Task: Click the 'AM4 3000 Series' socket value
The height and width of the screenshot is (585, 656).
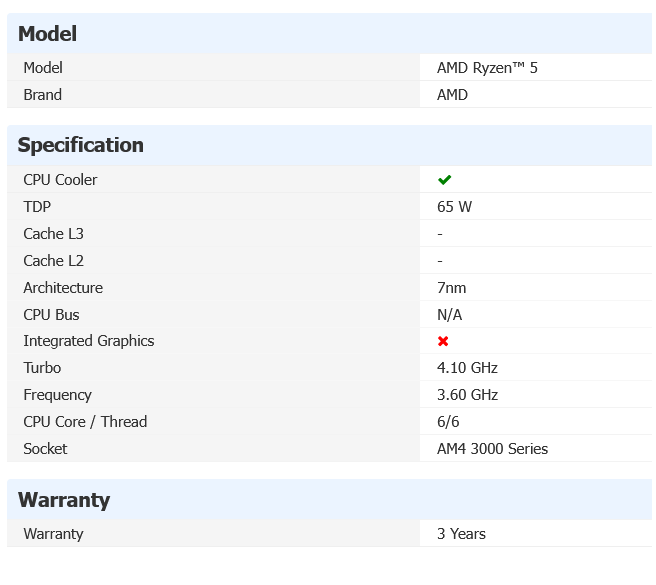Action: point(492,449)
